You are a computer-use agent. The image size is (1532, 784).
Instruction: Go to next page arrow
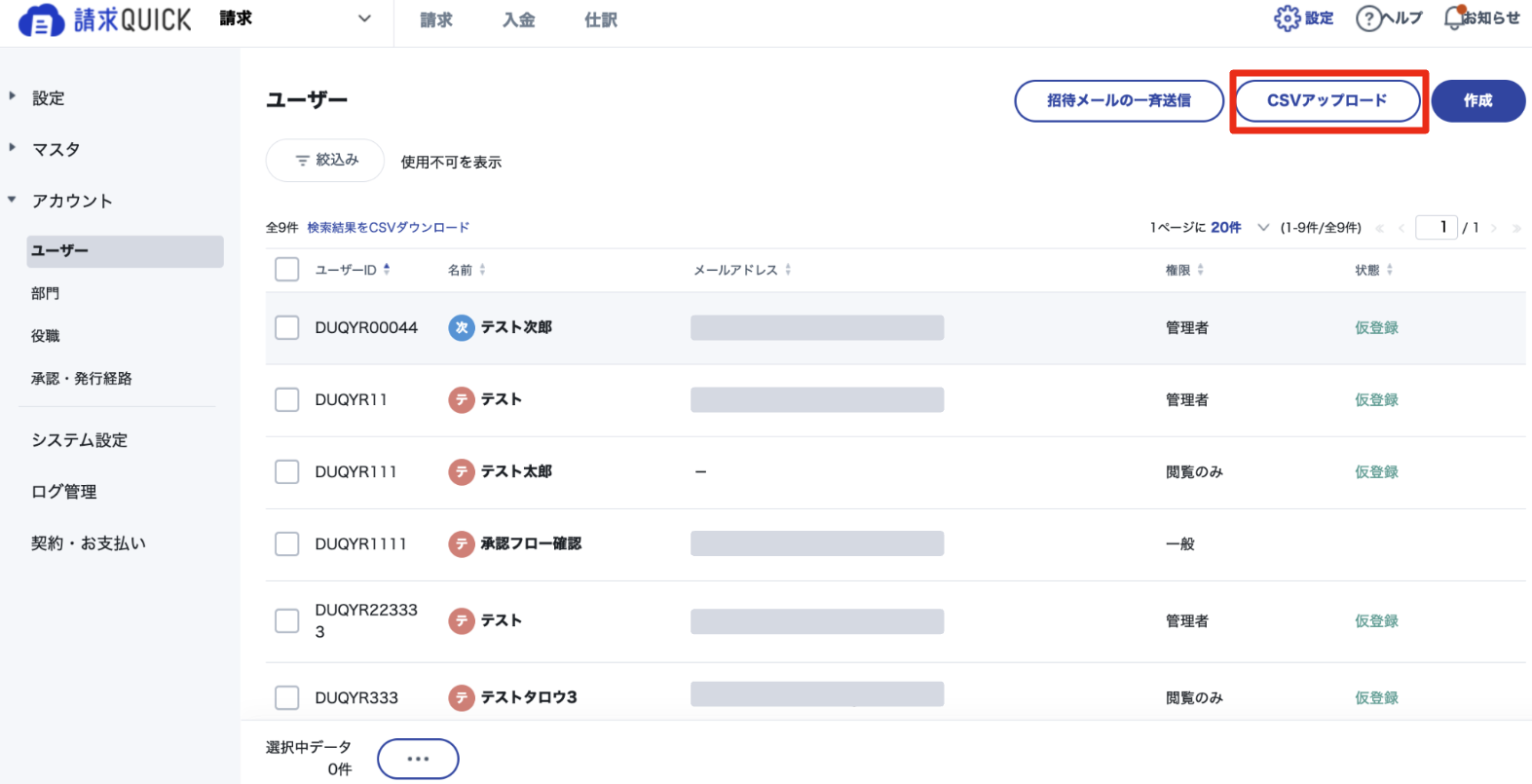point(1494,228)
